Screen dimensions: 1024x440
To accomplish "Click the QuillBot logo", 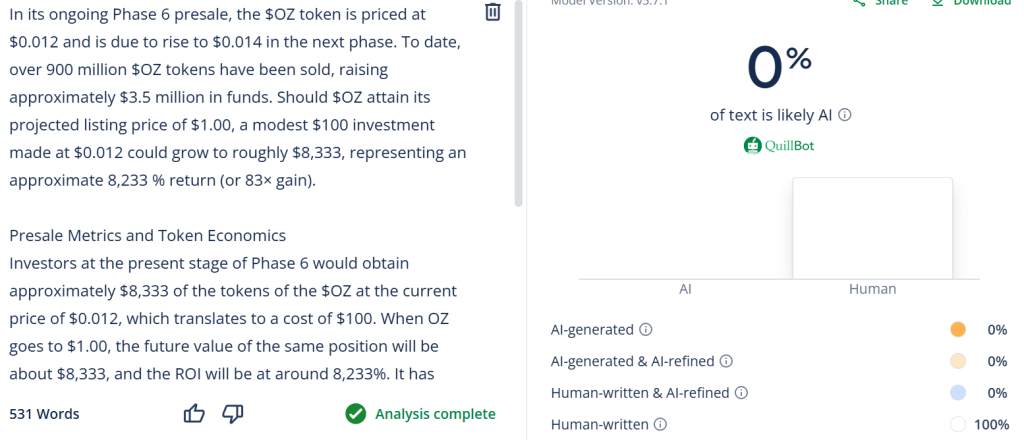I will click(x=779, y=145).
